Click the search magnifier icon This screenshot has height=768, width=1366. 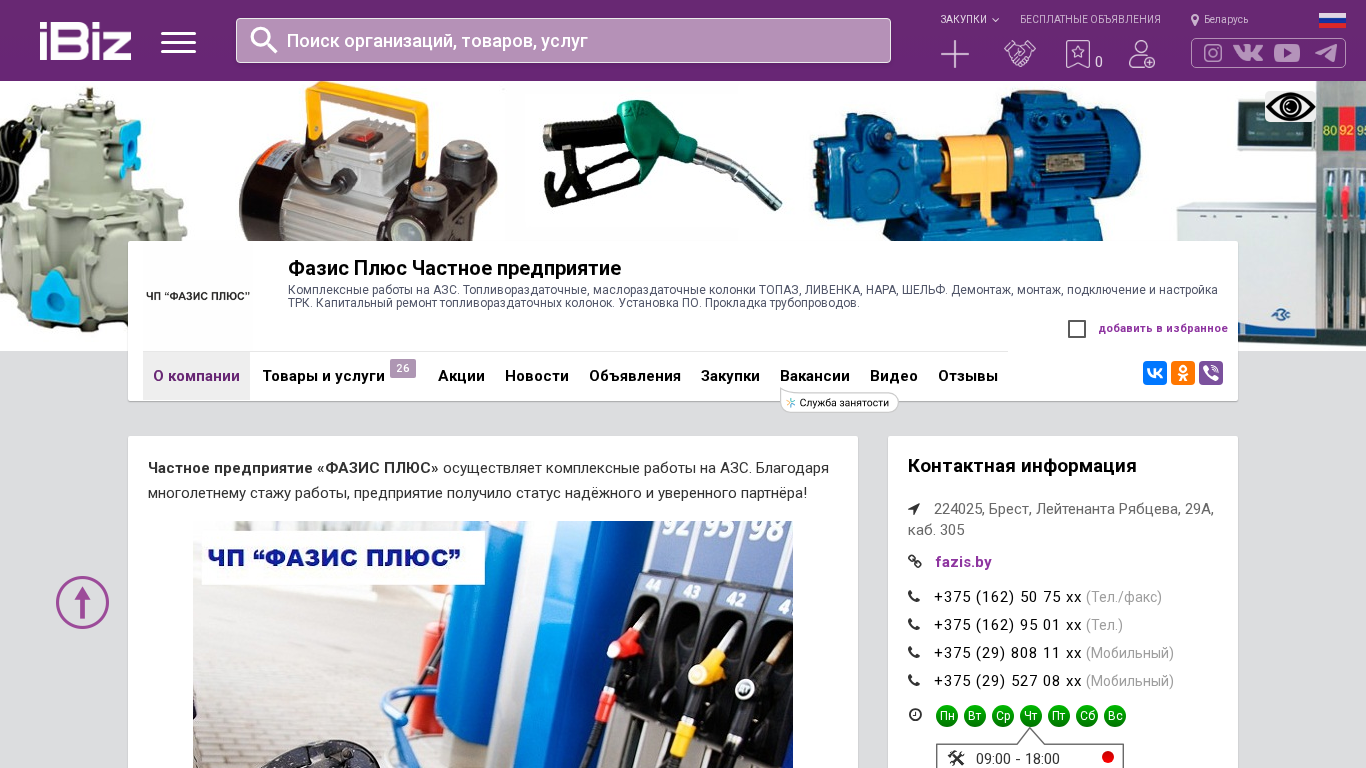pyautogui.click(x=264, y=40)
